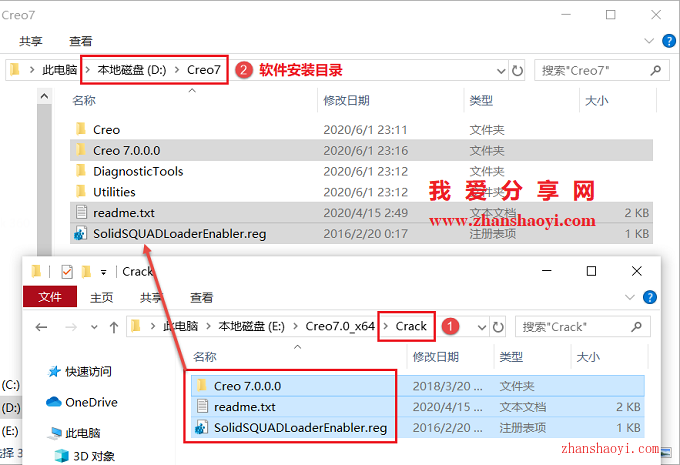
Task: Select readme.txt in Creo7 window
Action: 361,213
